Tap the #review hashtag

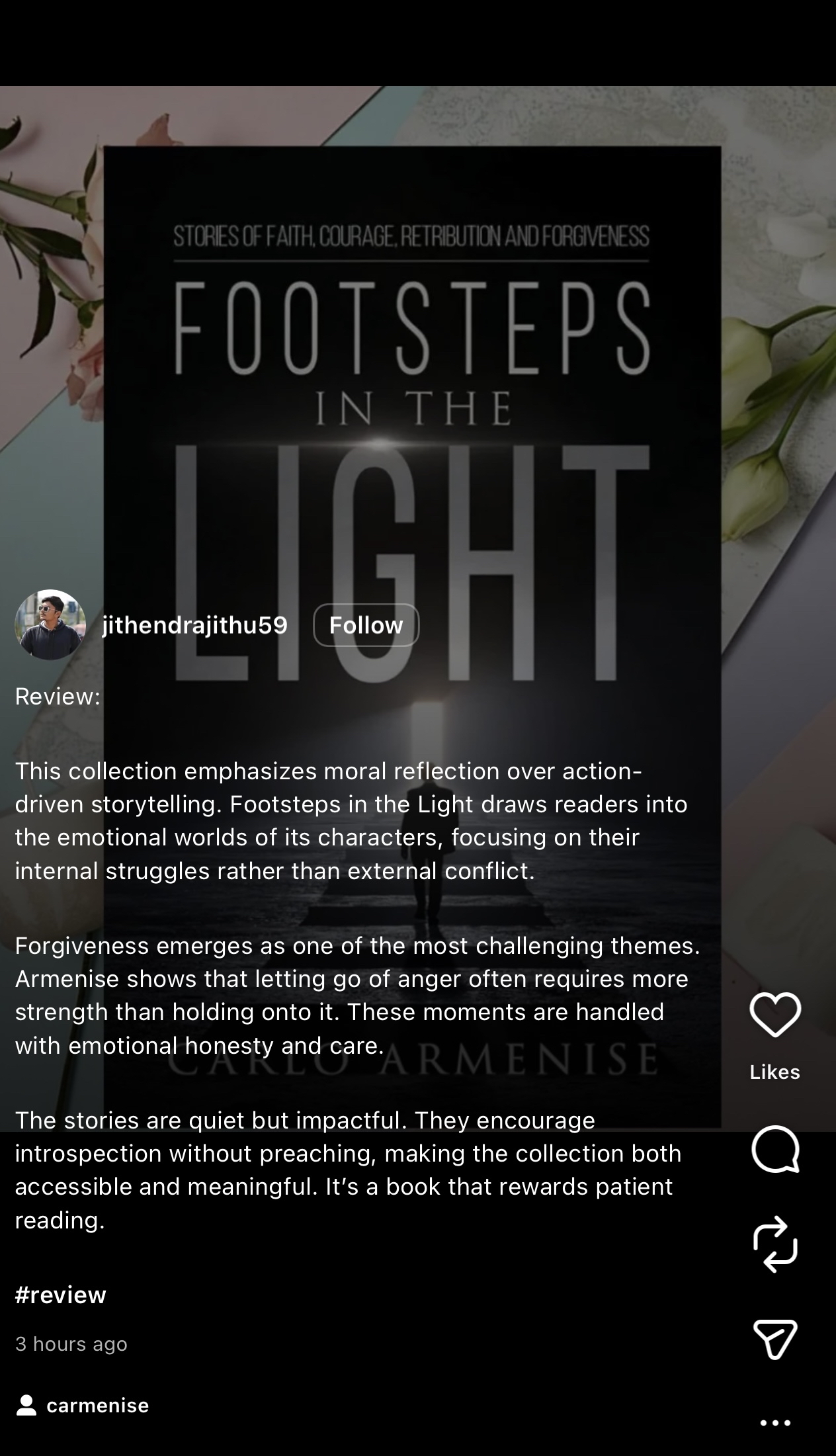60,1295
